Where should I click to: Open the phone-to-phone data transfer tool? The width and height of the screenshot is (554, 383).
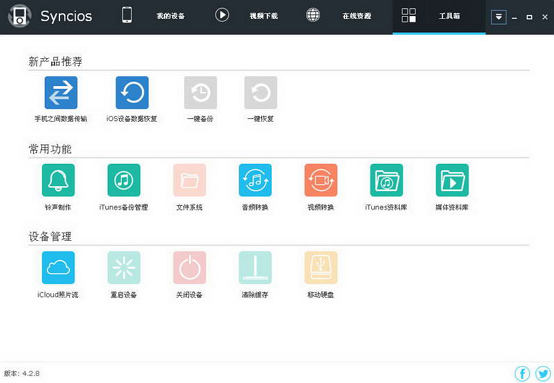[x=61, y=93]
